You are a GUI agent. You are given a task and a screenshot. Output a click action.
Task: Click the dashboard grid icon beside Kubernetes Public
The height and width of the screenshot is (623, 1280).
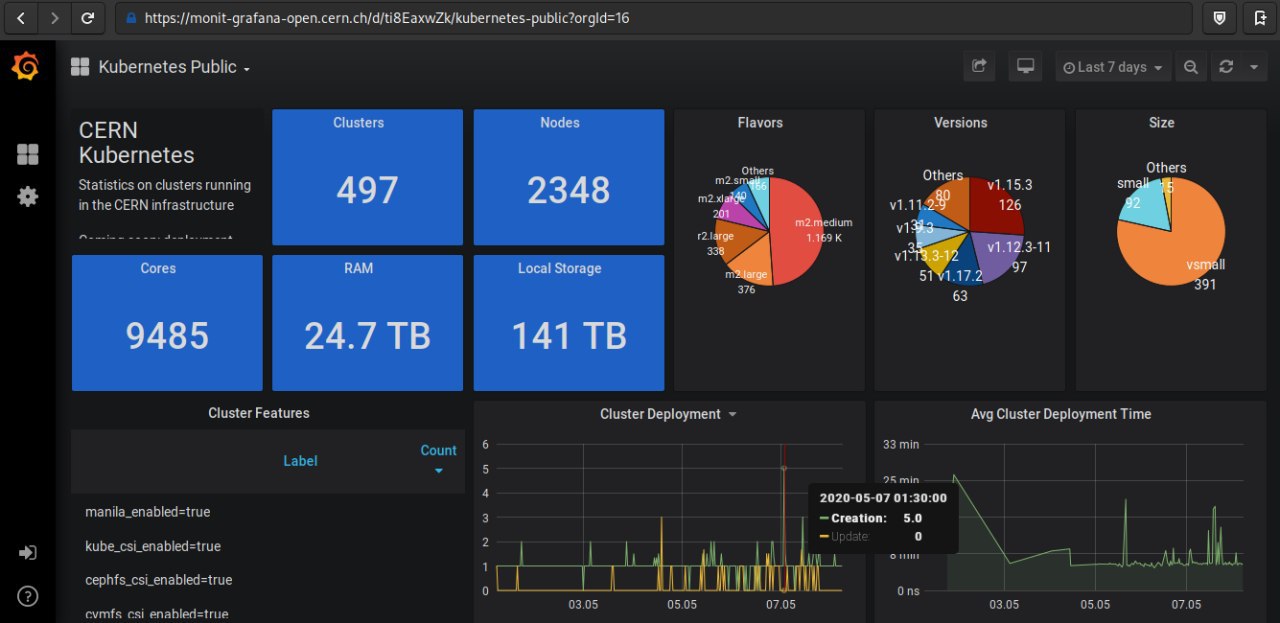pos(80,67)
